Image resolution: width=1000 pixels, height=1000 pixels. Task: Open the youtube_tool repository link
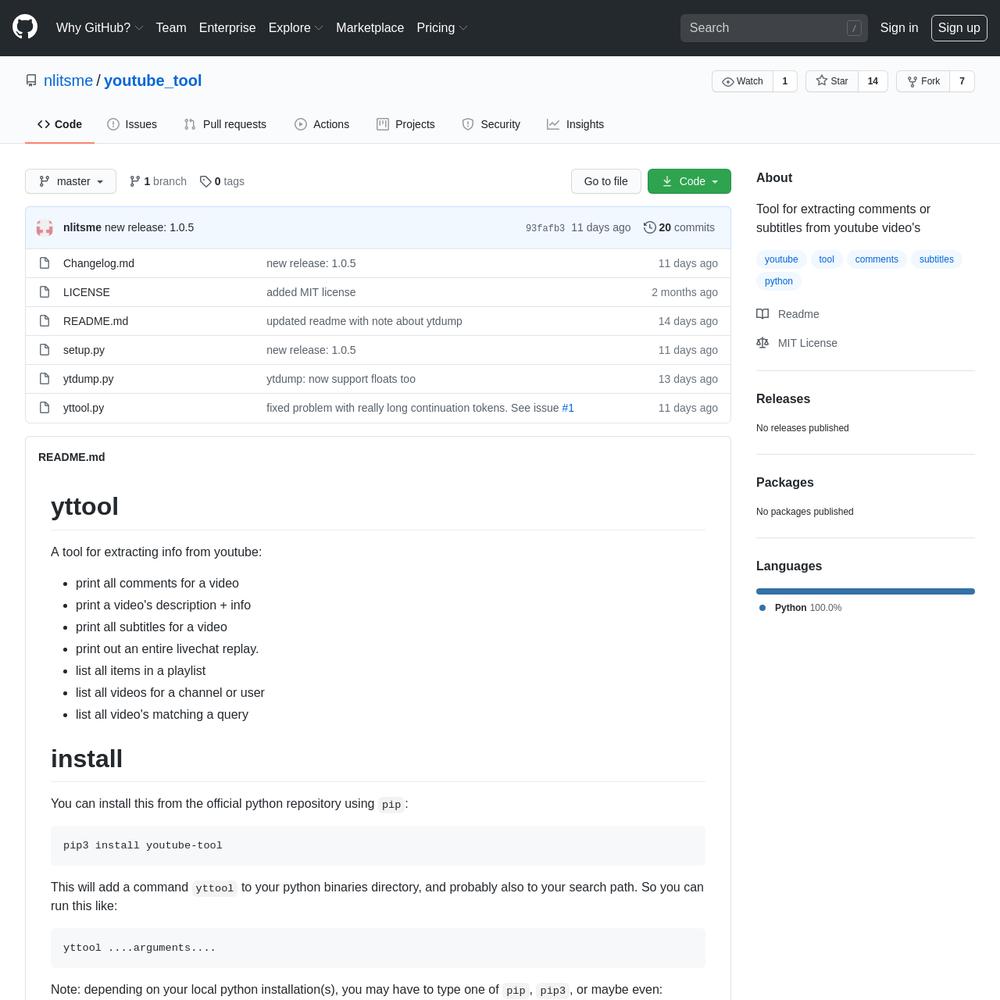coord(153,81)
